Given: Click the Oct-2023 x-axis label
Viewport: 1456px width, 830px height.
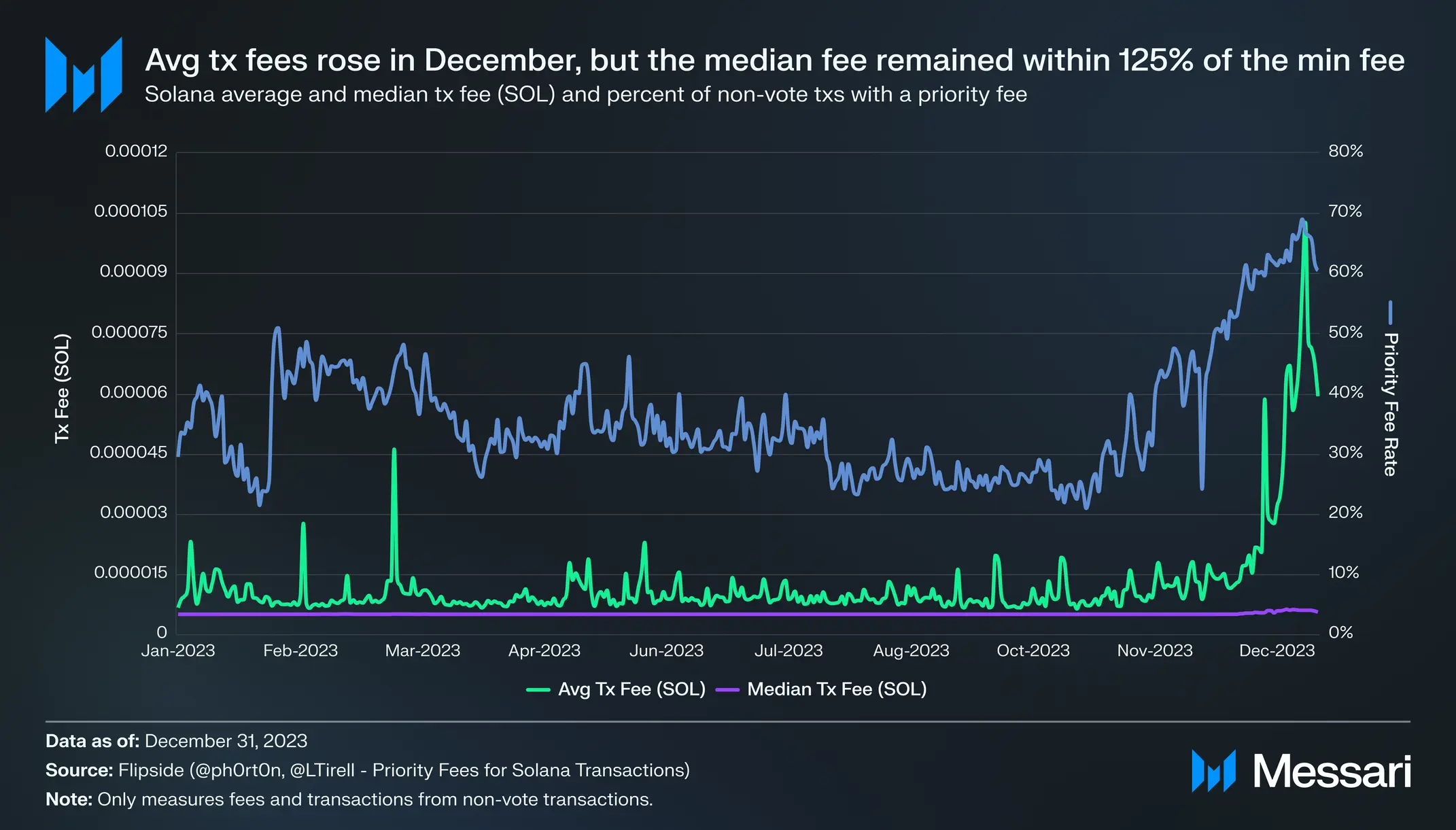Looking at the screenshot, I should coord(1033,651).
